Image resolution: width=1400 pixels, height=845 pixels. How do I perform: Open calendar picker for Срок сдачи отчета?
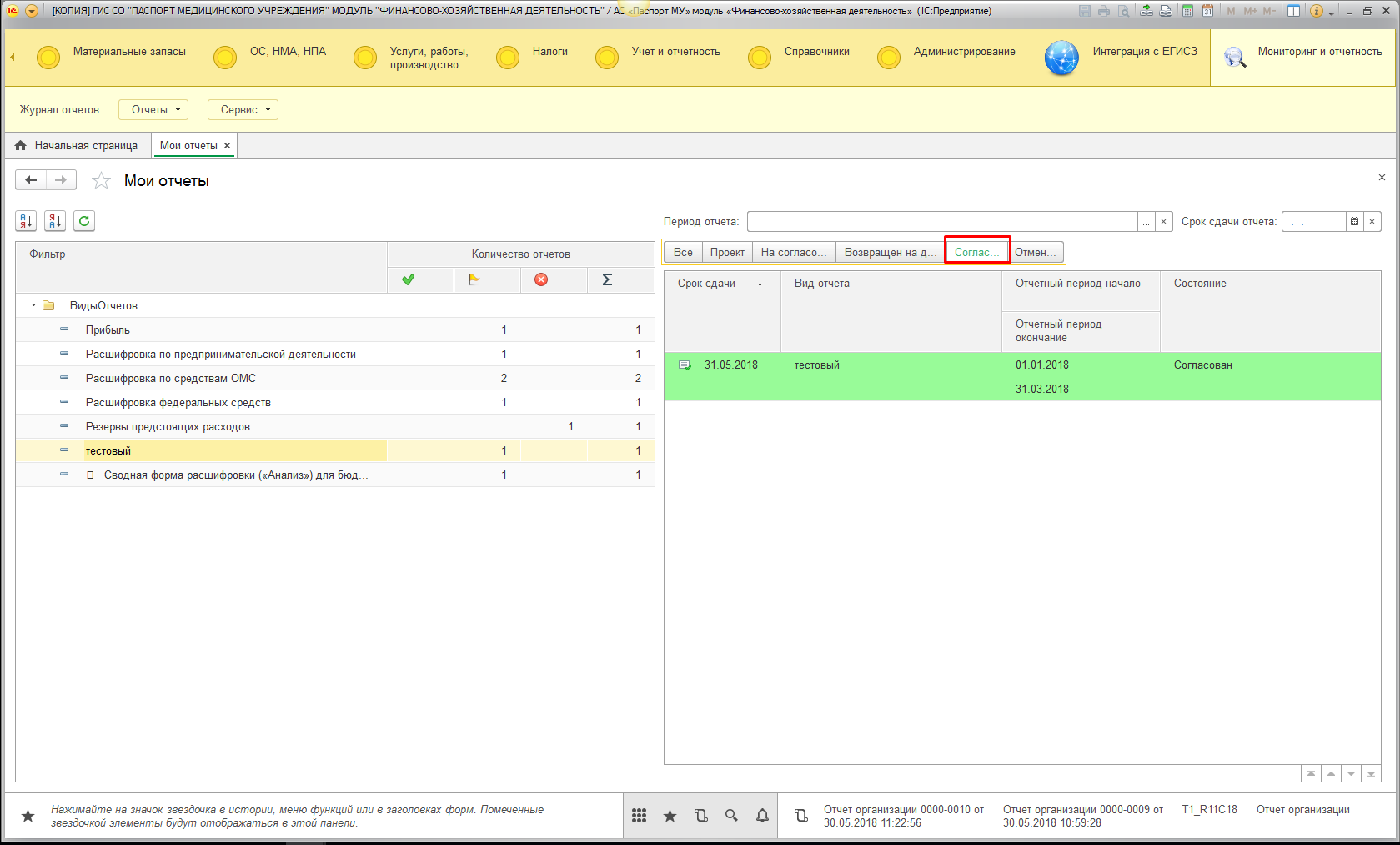(x=1354, y=222)
